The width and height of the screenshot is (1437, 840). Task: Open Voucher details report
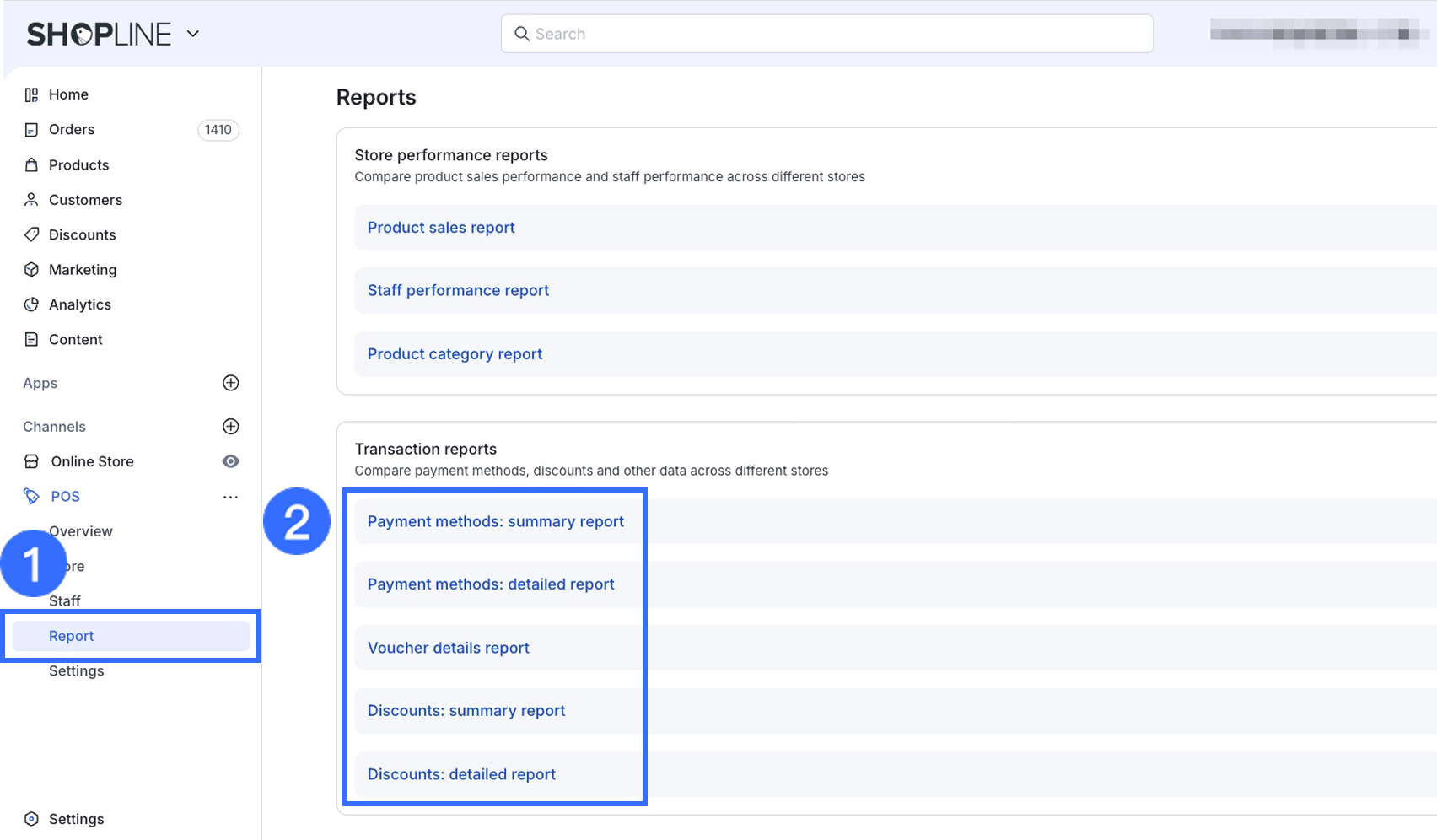[448, 648]
